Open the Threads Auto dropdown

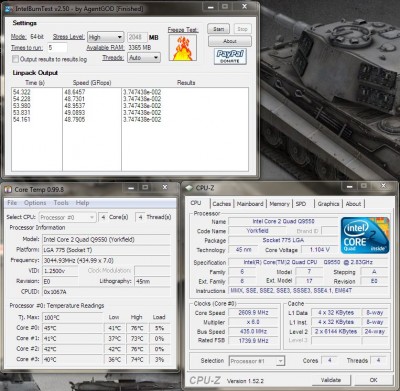click(x=144, y=58)
